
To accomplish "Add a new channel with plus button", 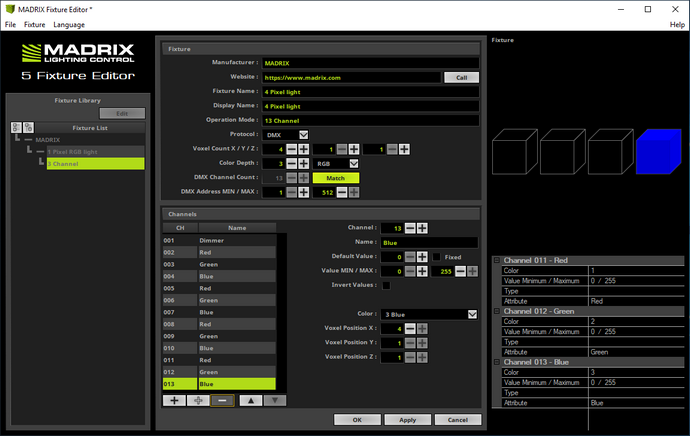I will pyautogui.click(x=174, y=400).
